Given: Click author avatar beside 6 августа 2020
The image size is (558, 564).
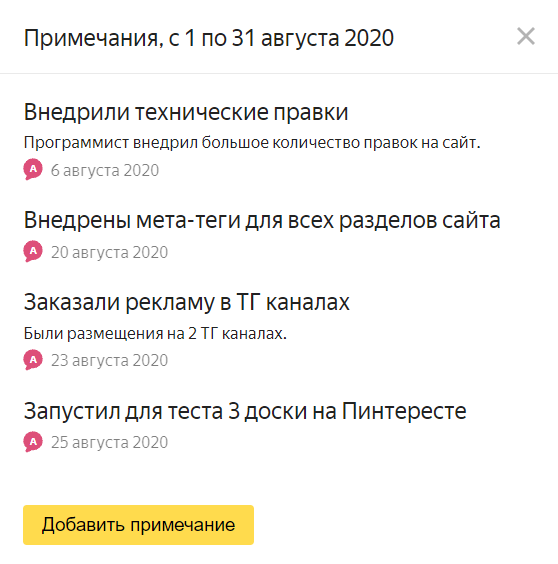Looking at the screenshot, I should pos(33,169).
